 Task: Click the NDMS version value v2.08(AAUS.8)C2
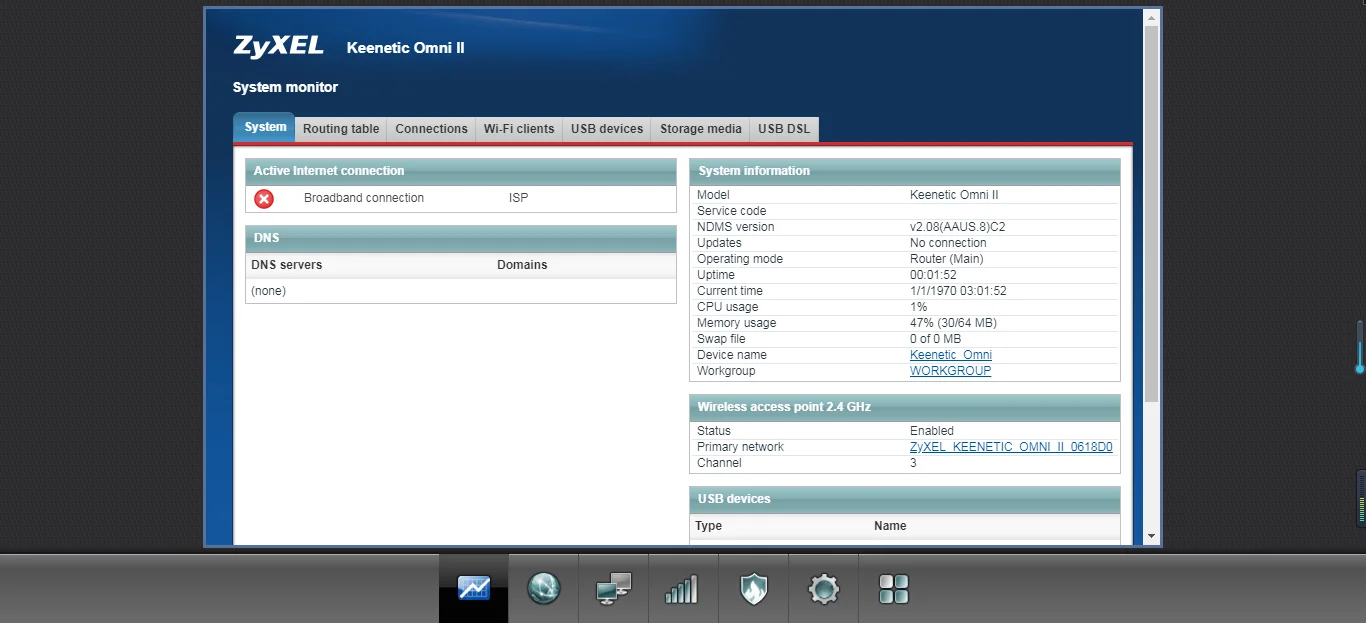[958, 227]
